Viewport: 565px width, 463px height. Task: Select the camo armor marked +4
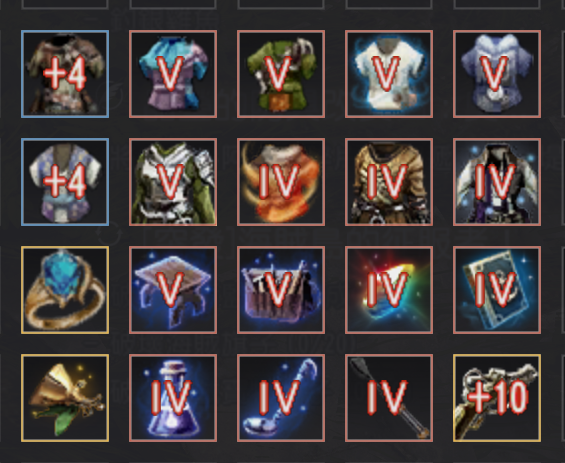tap(65, 74)
